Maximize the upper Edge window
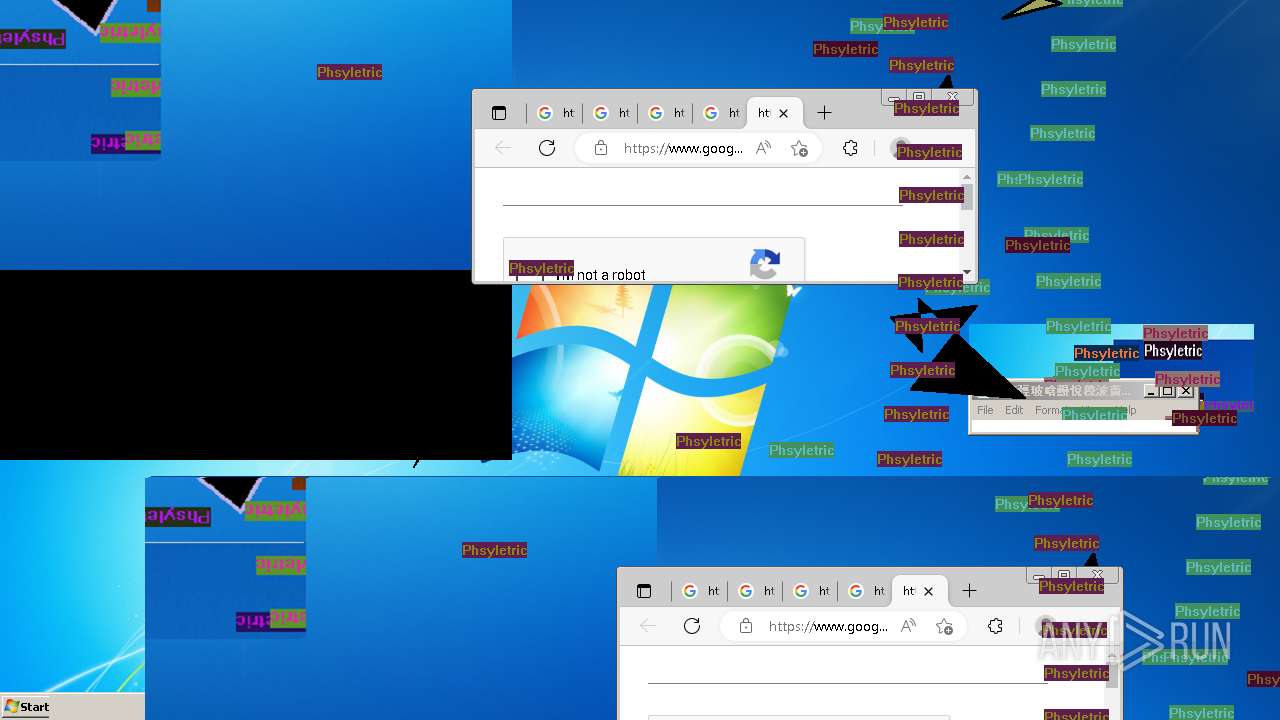The width and height of the screenshot is (1280, 720). [919, 98]
